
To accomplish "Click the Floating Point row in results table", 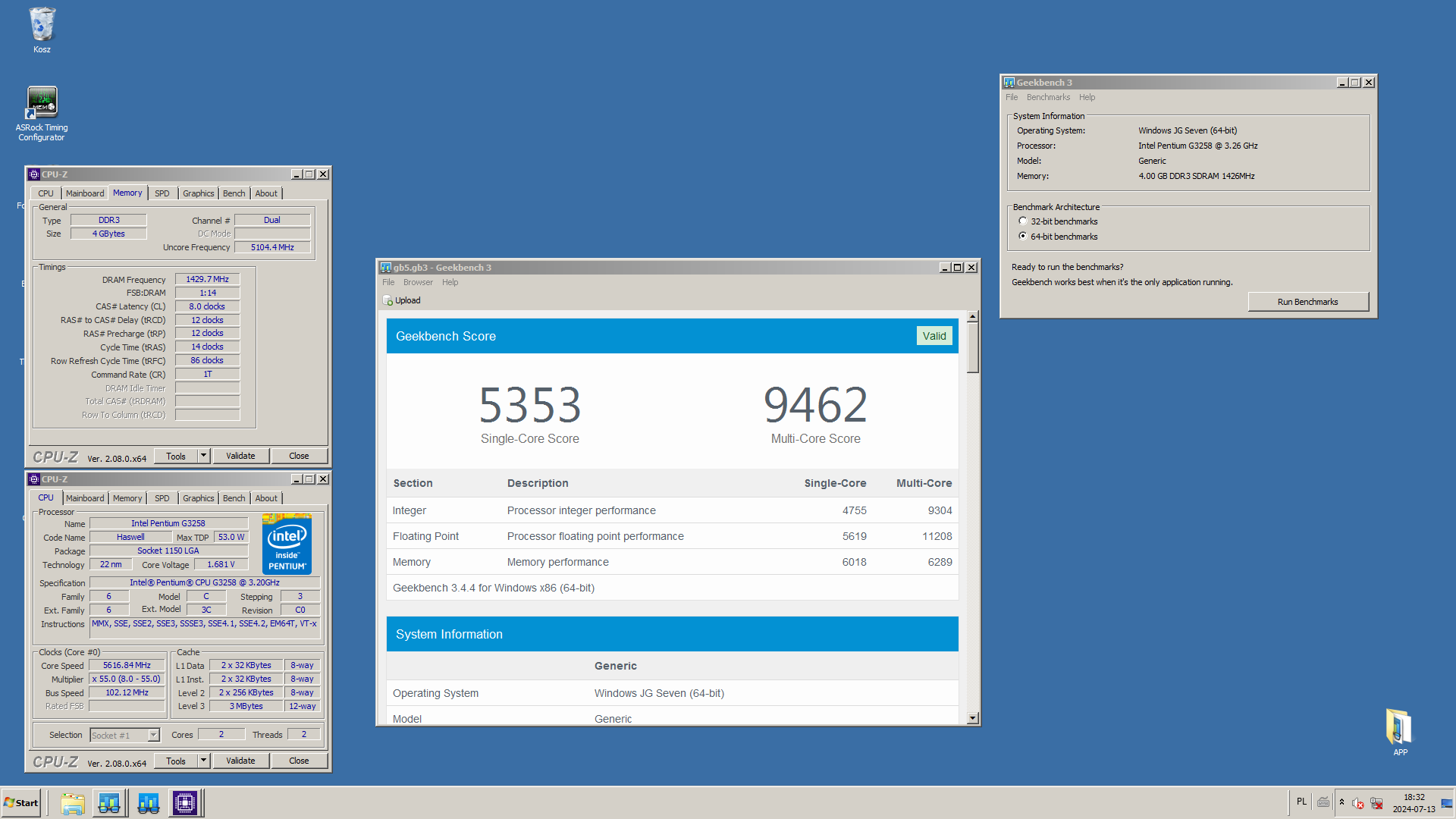I will click(672, 536).
